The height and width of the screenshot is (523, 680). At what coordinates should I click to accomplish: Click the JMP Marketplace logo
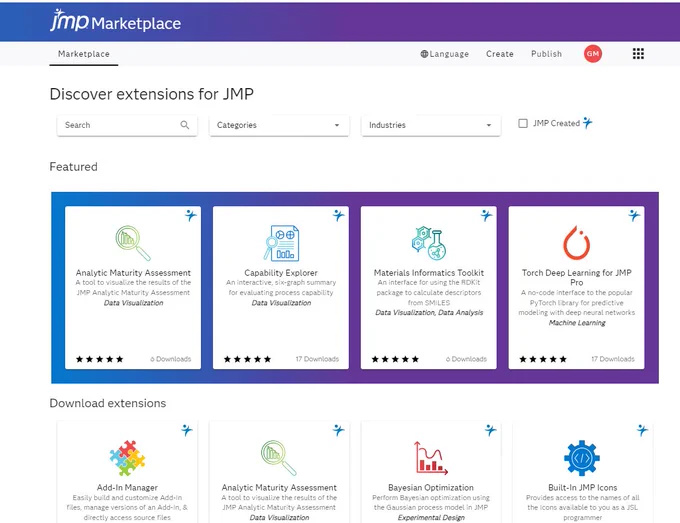[x=115, y=21]
